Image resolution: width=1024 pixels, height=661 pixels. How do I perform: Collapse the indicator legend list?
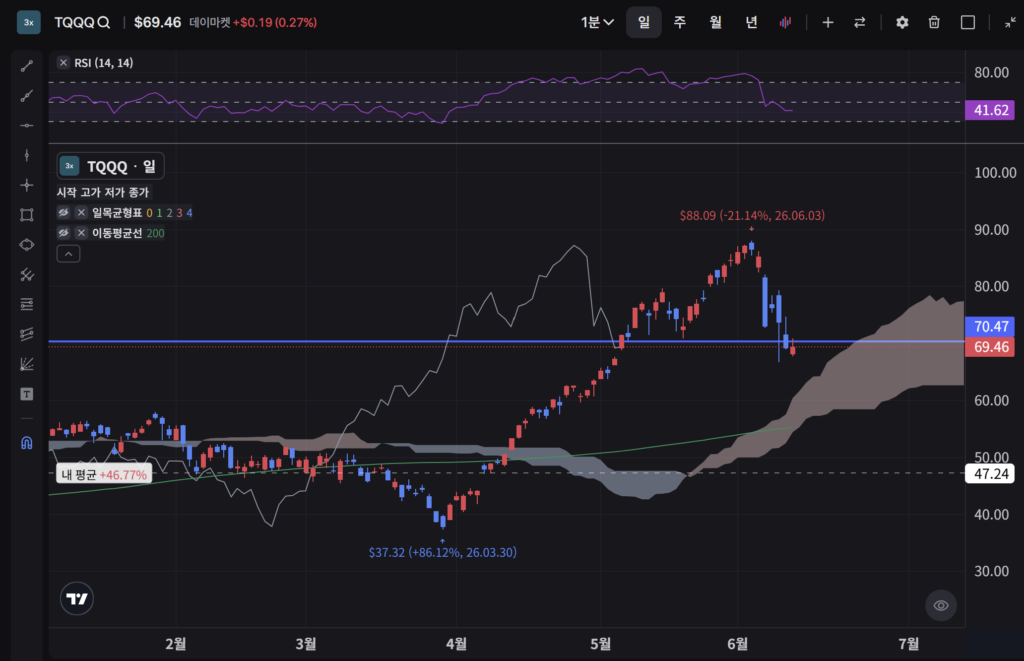pyautogui.click(x=69, y=253)
